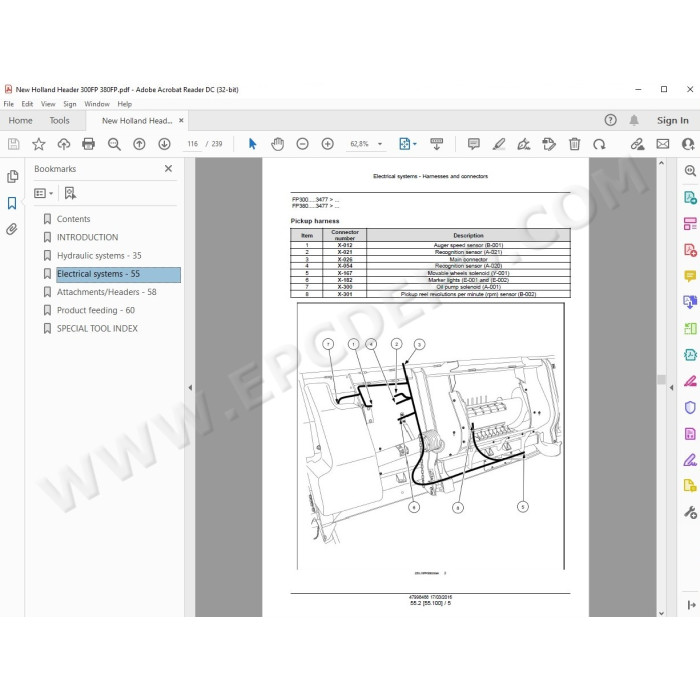Open the Window menu
This screenshot has width=700, height=700.
pos(97,104)
